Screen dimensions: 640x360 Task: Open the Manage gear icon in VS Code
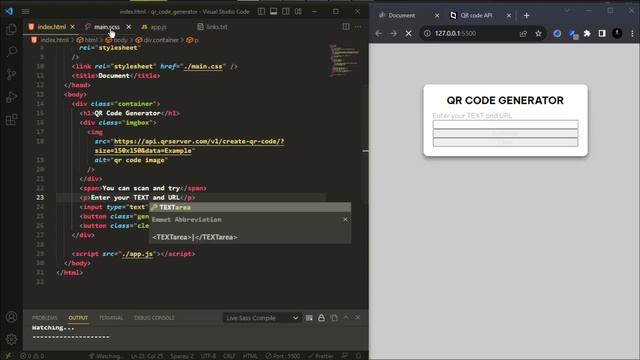[11, 339]
